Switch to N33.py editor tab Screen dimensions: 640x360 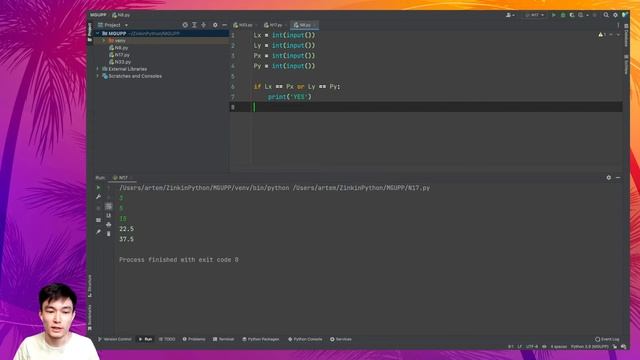pos(244,25)
